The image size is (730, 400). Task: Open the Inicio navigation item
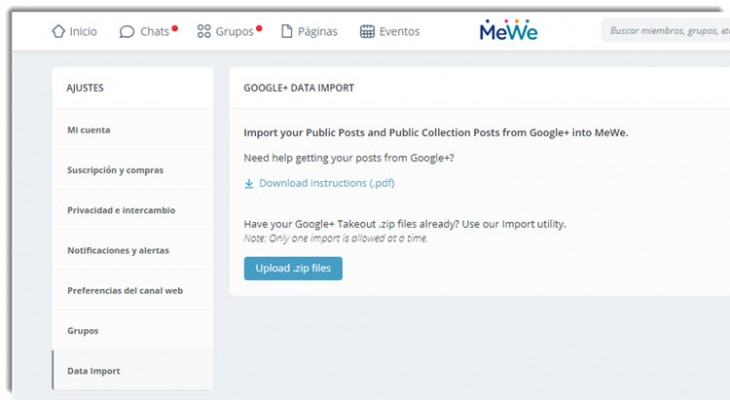[74, 31]
